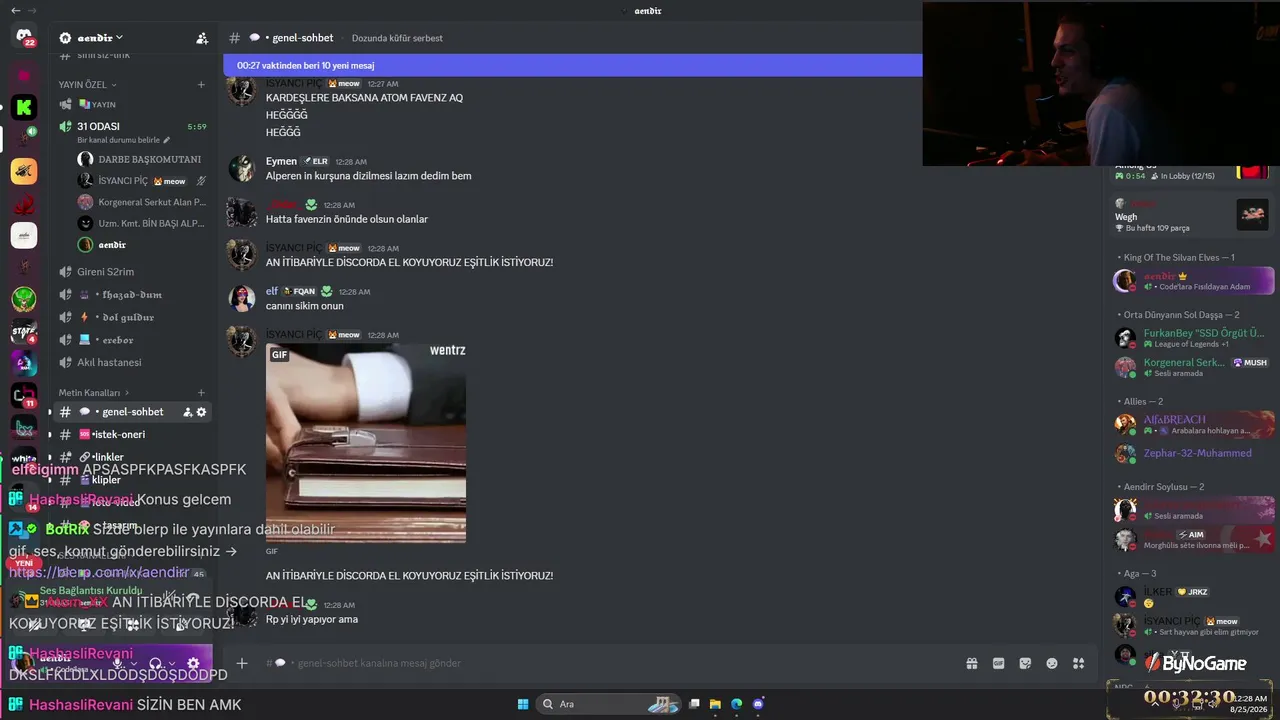Open the white rounded server icon

(24, 235)
